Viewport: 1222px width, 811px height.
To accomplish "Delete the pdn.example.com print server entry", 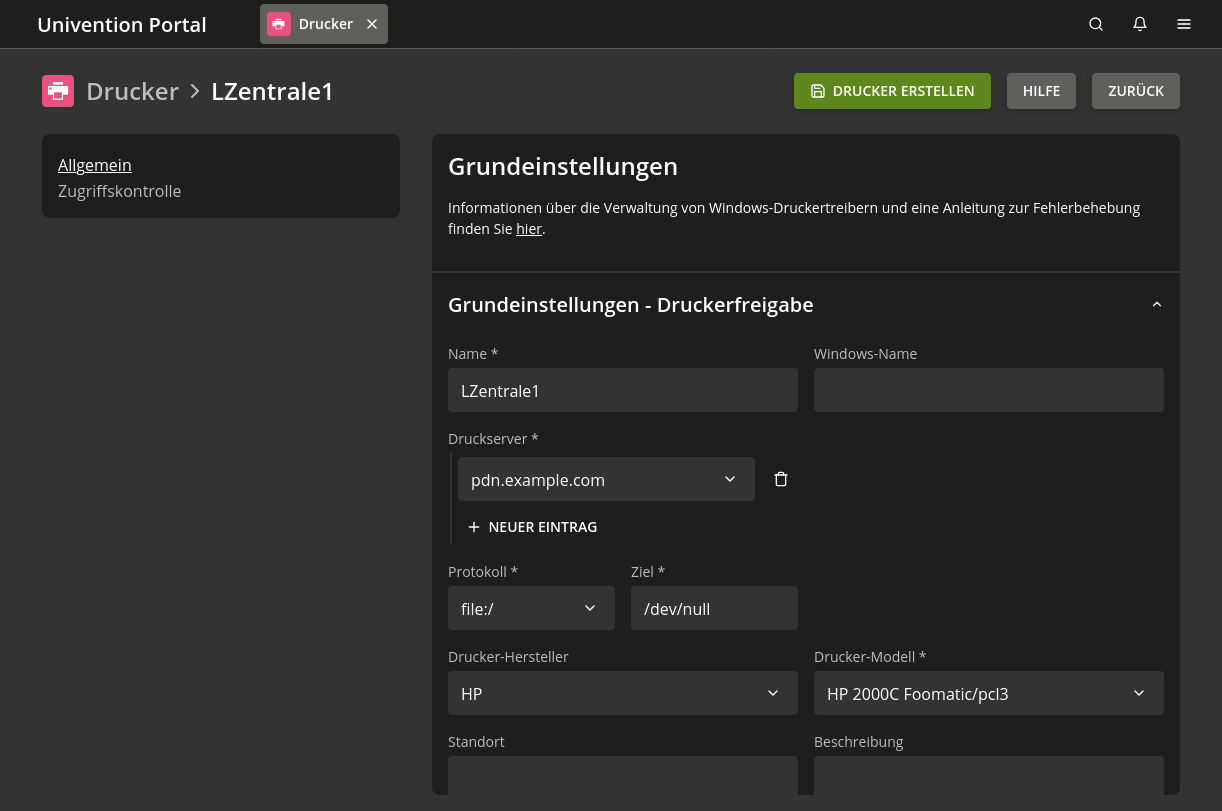I will (781, 480).
